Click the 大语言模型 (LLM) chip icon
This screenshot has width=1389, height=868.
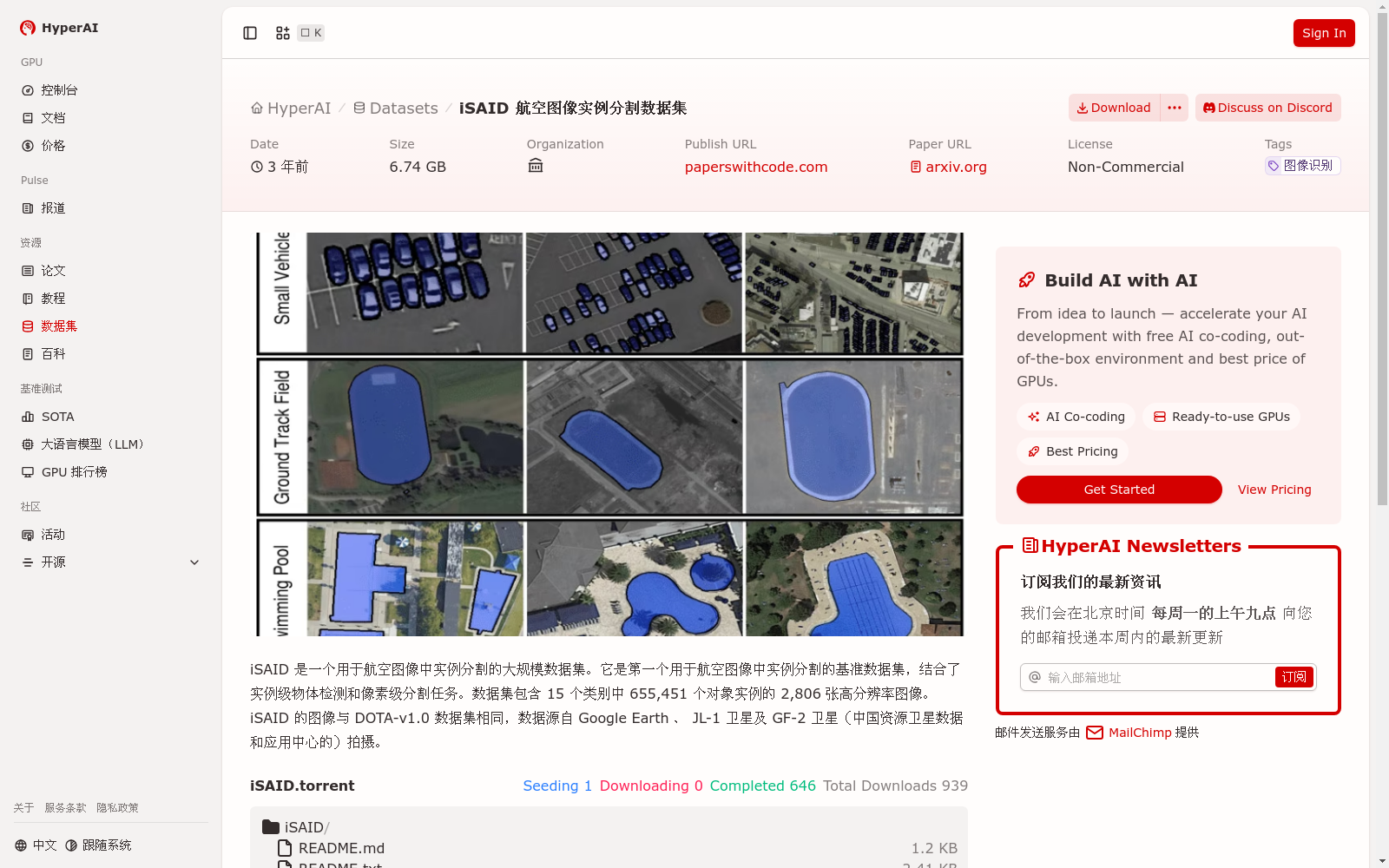pos(28,444)
